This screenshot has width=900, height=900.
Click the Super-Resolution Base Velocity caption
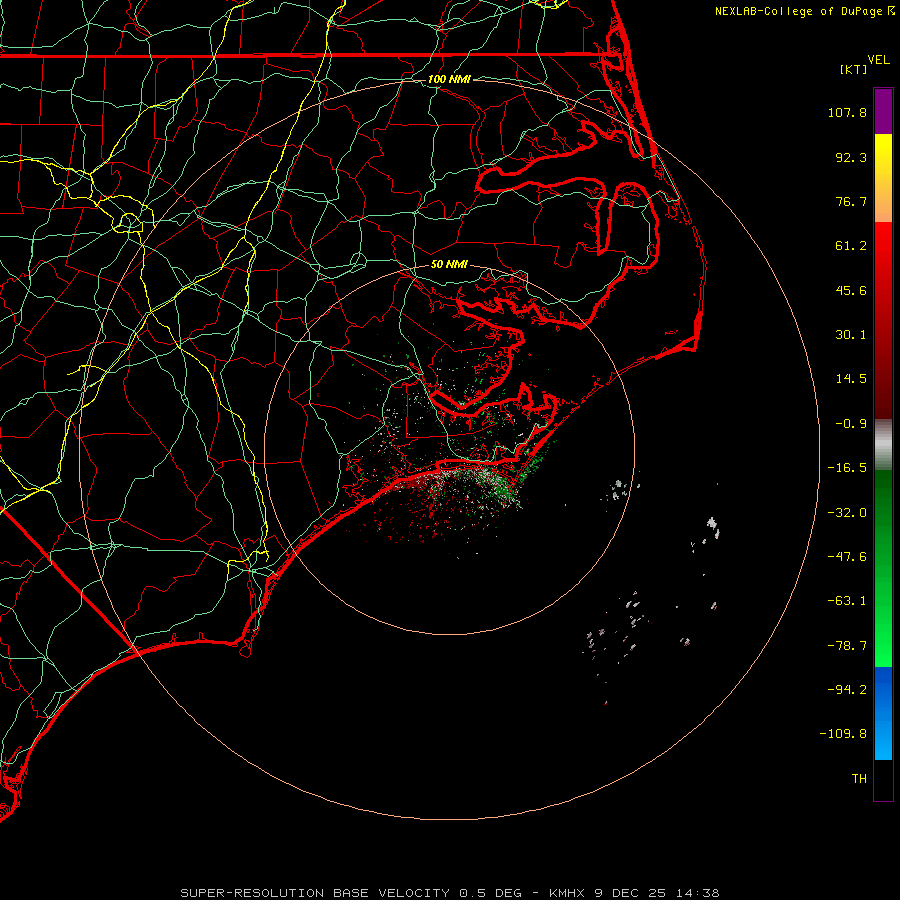tap(449, 893)
